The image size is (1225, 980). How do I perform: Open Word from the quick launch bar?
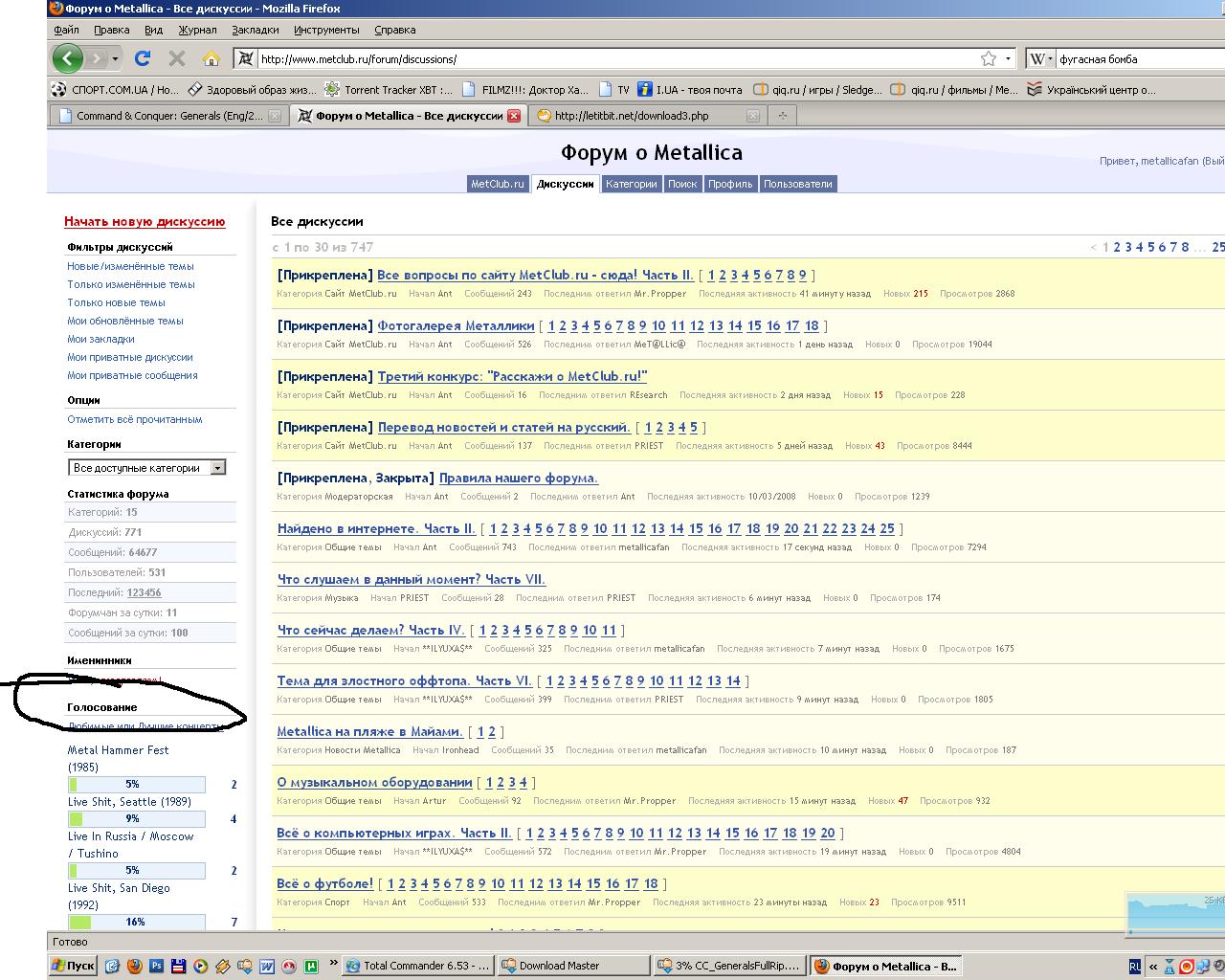[267, 966]
